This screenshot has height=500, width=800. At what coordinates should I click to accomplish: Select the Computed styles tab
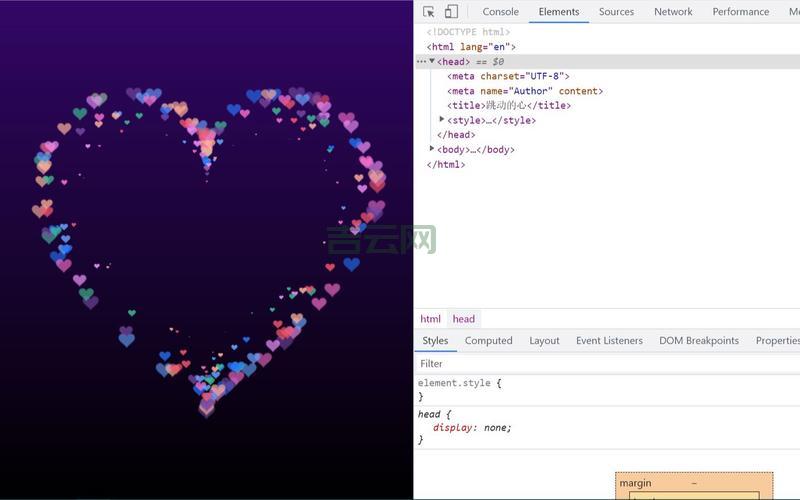click(488, 341)
